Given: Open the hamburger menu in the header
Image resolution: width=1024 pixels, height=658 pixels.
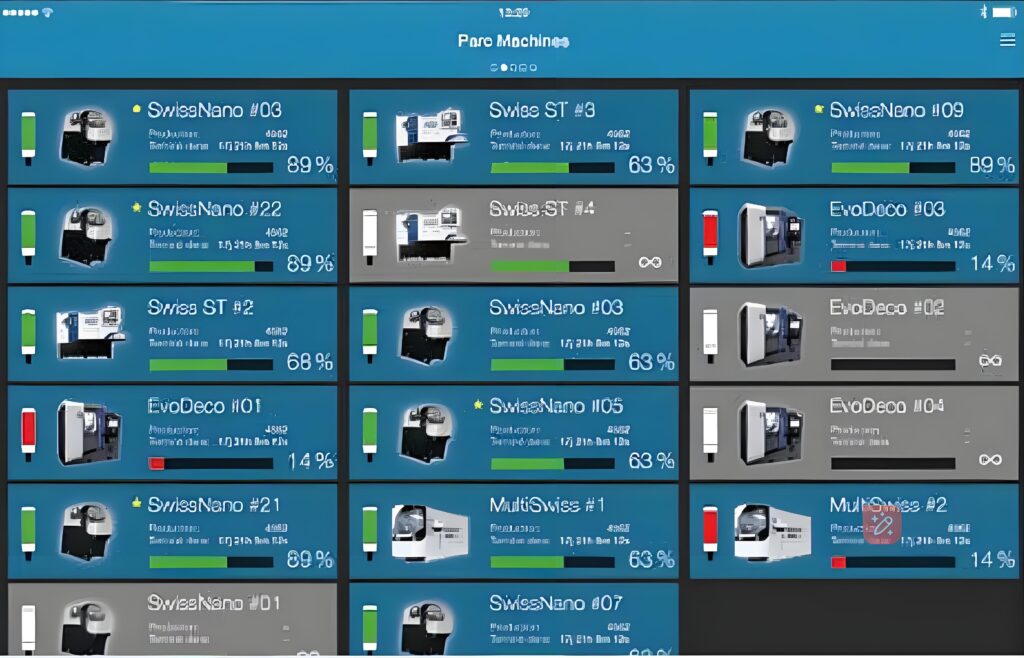Looking at the screenshot, I should point(1007,40).
